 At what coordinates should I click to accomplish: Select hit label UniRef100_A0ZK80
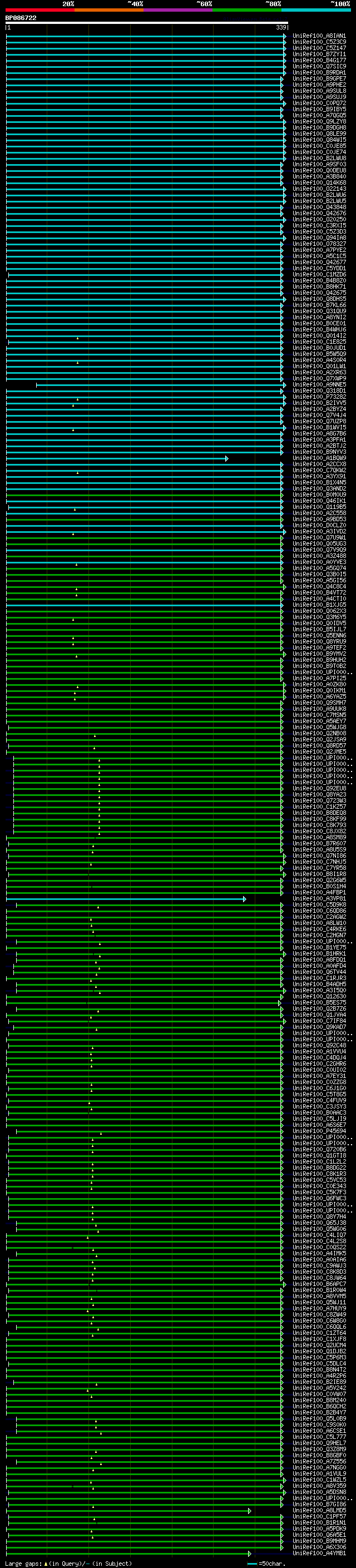click(319, 684)
